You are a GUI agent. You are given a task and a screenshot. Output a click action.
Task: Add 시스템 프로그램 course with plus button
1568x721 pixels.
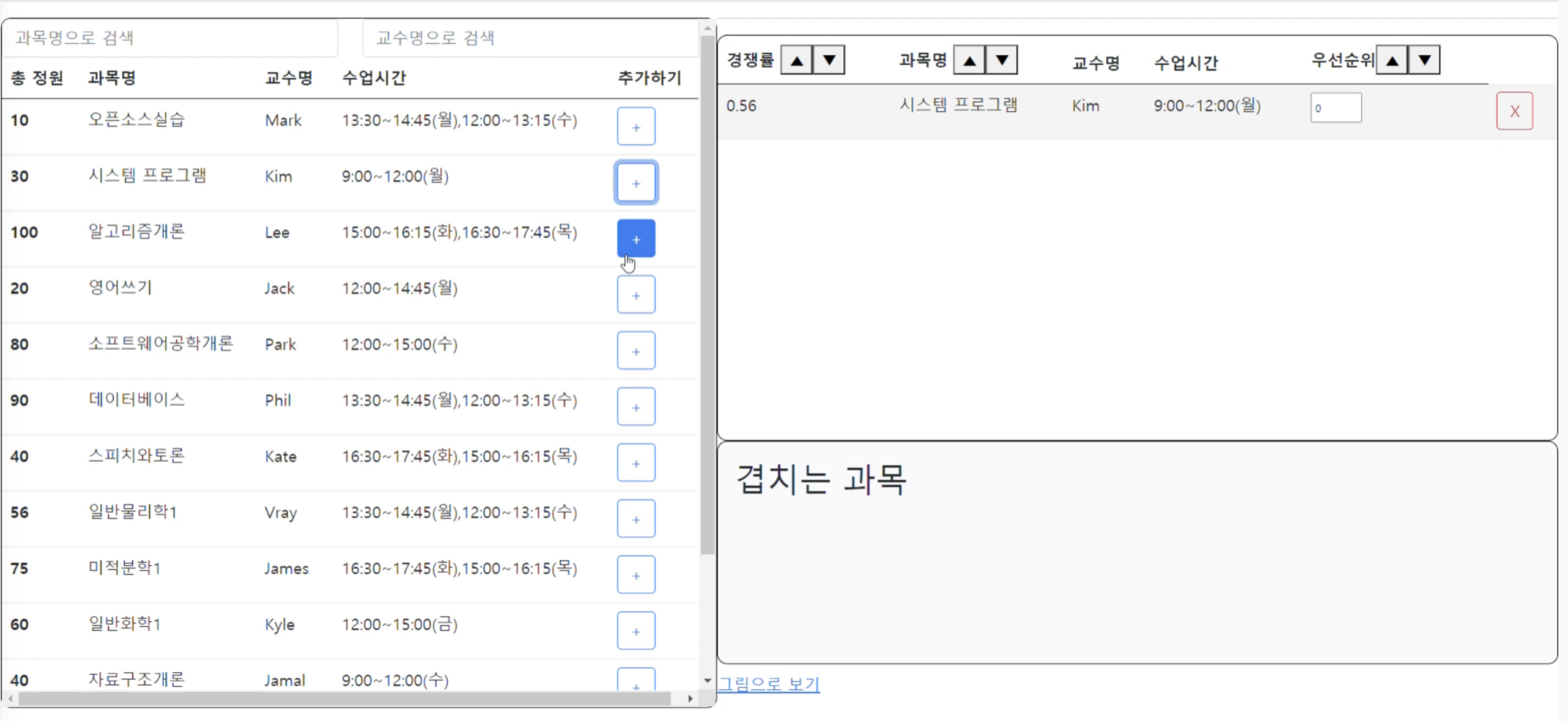[635, 183]
